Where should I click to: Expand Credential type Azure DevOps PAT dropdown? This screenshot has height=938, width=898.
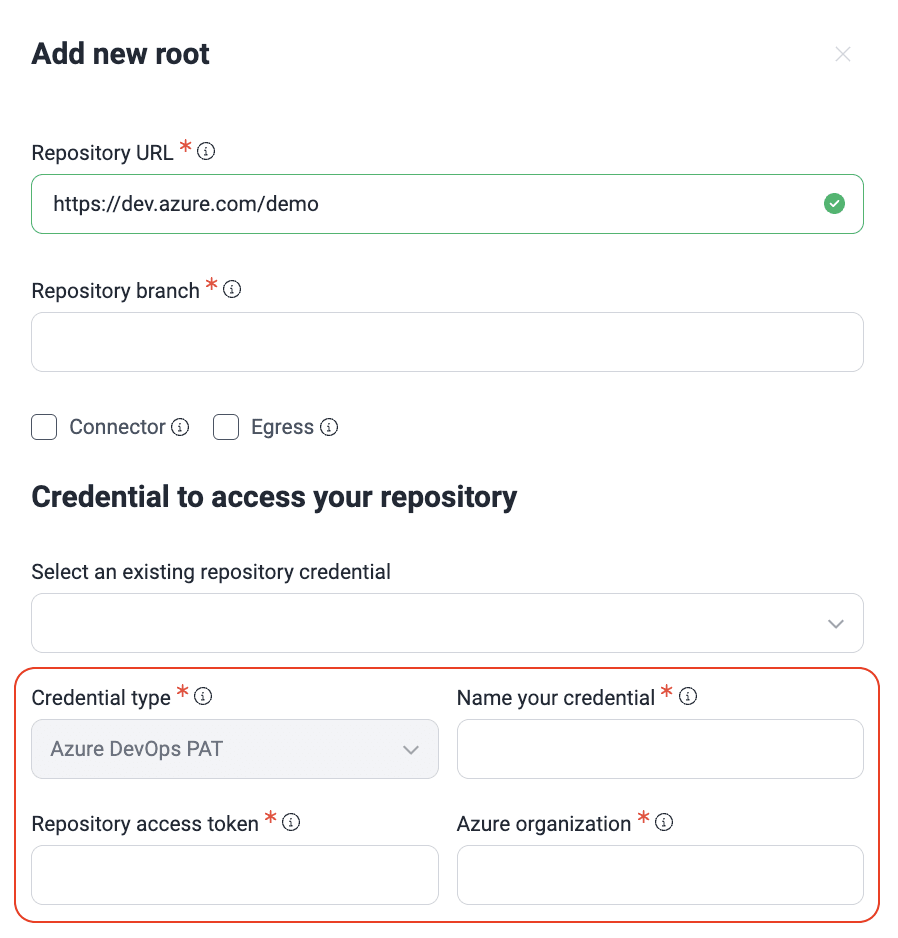tap(235, 749)
